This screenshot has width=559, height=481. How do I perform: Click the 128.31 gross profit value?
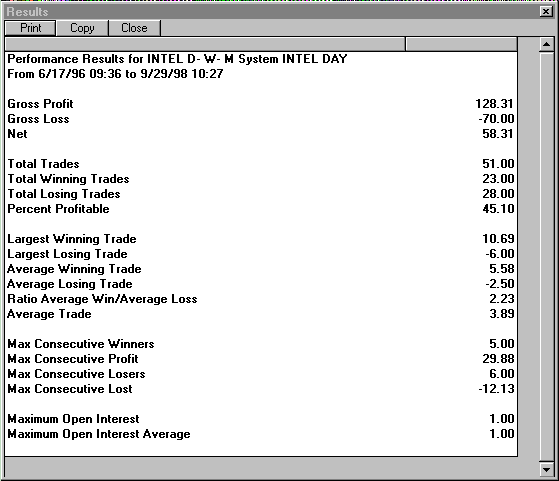click(x=494, y=104)
